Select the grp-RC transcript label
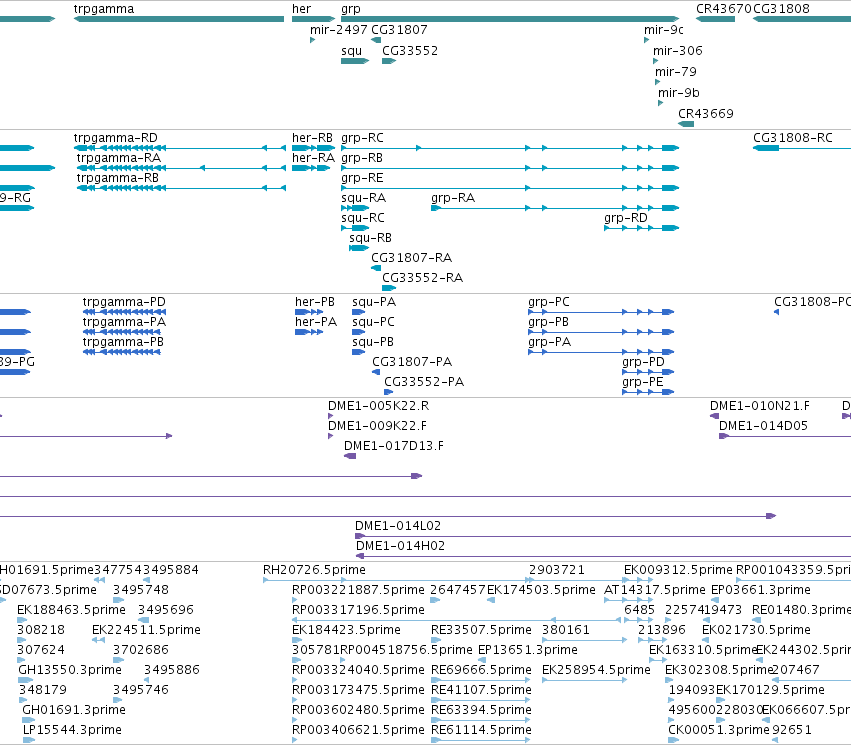The image size is (851, 745). pos(362,138)
